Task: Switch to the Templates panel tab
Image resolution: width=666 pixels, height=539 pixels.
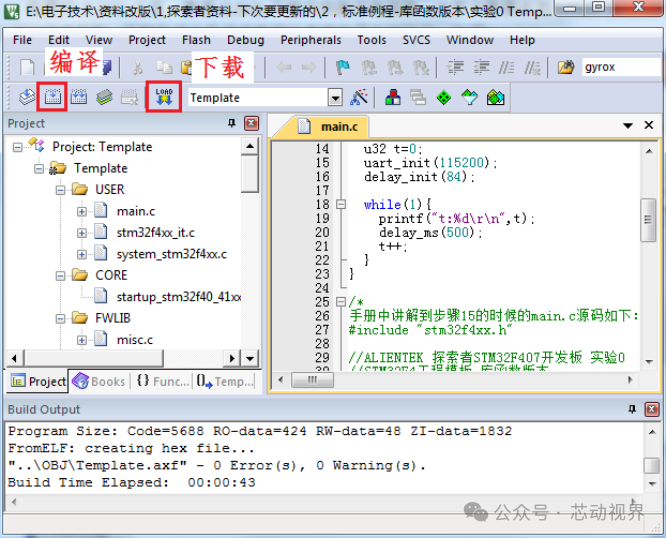Action: (225, 381)
